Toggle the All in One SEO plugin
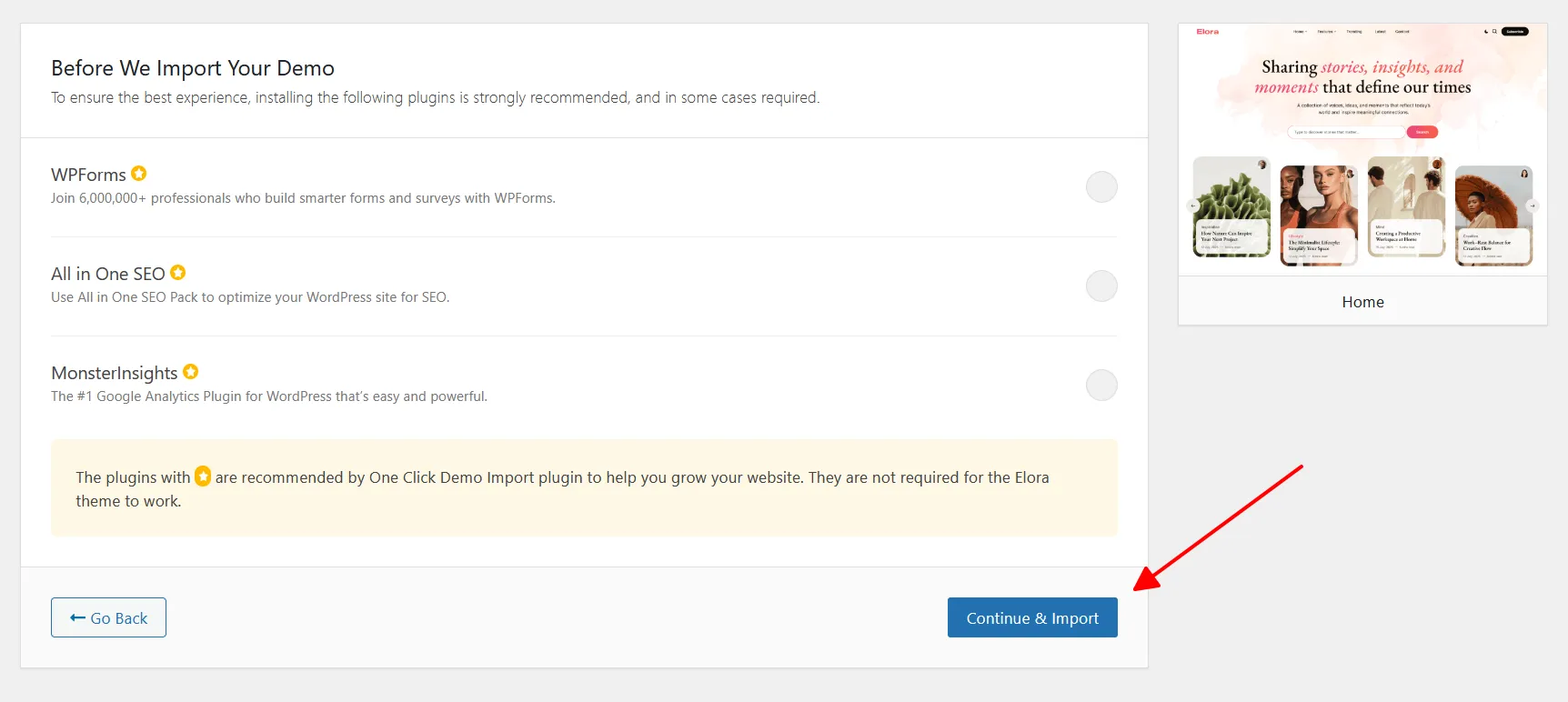This screenshot has height=702, width=1568. pos(1101,286)
